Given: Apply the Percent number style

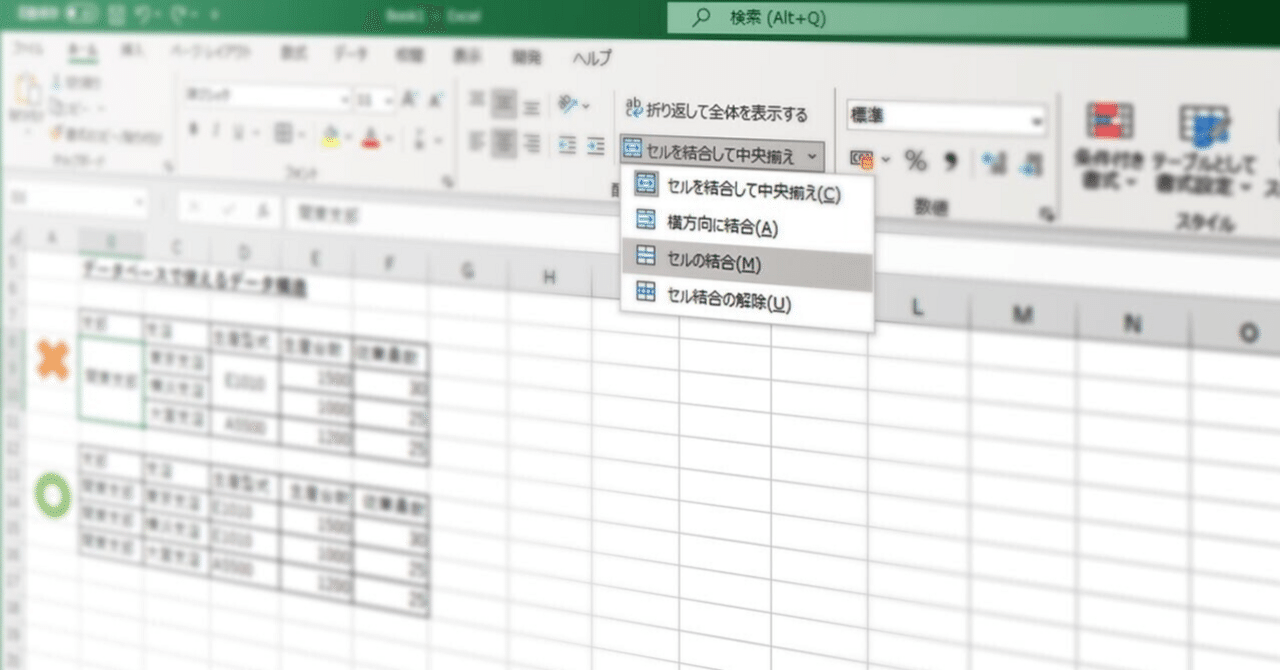Looking at the screenshot, I should (915, 160).
